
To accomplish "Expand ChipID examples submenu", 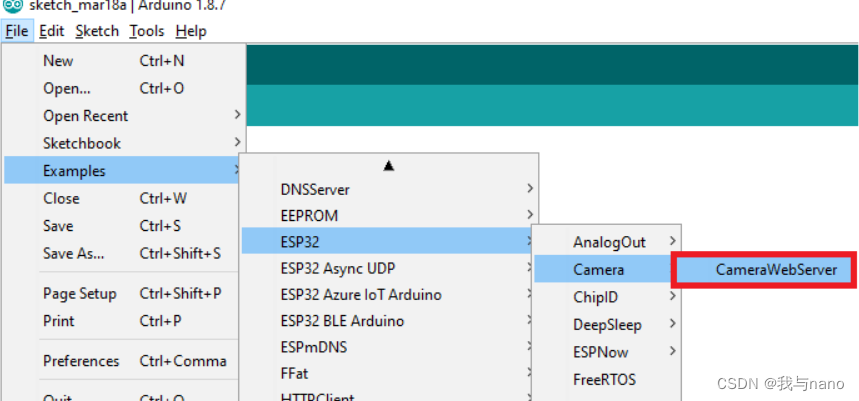I will point(607,297).
